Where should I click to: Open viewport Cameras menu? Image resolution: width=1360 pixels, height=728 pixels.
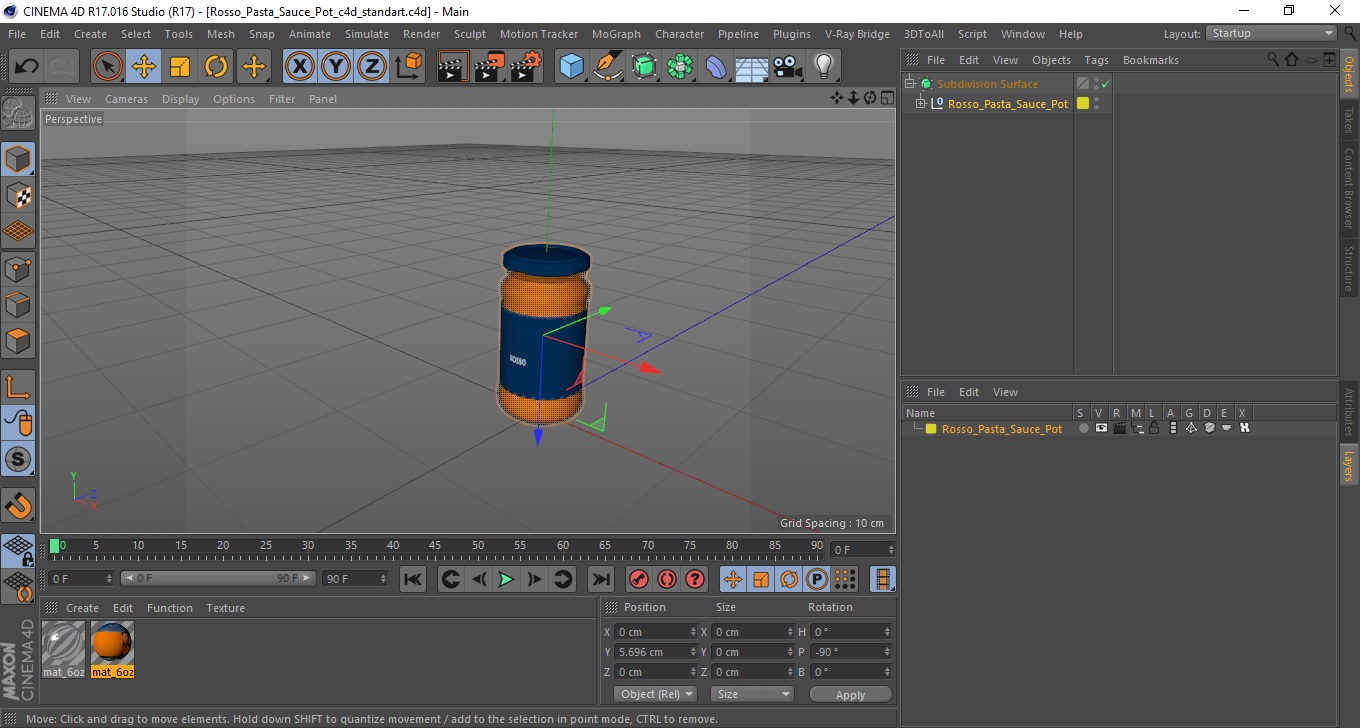tap(126, 99)
